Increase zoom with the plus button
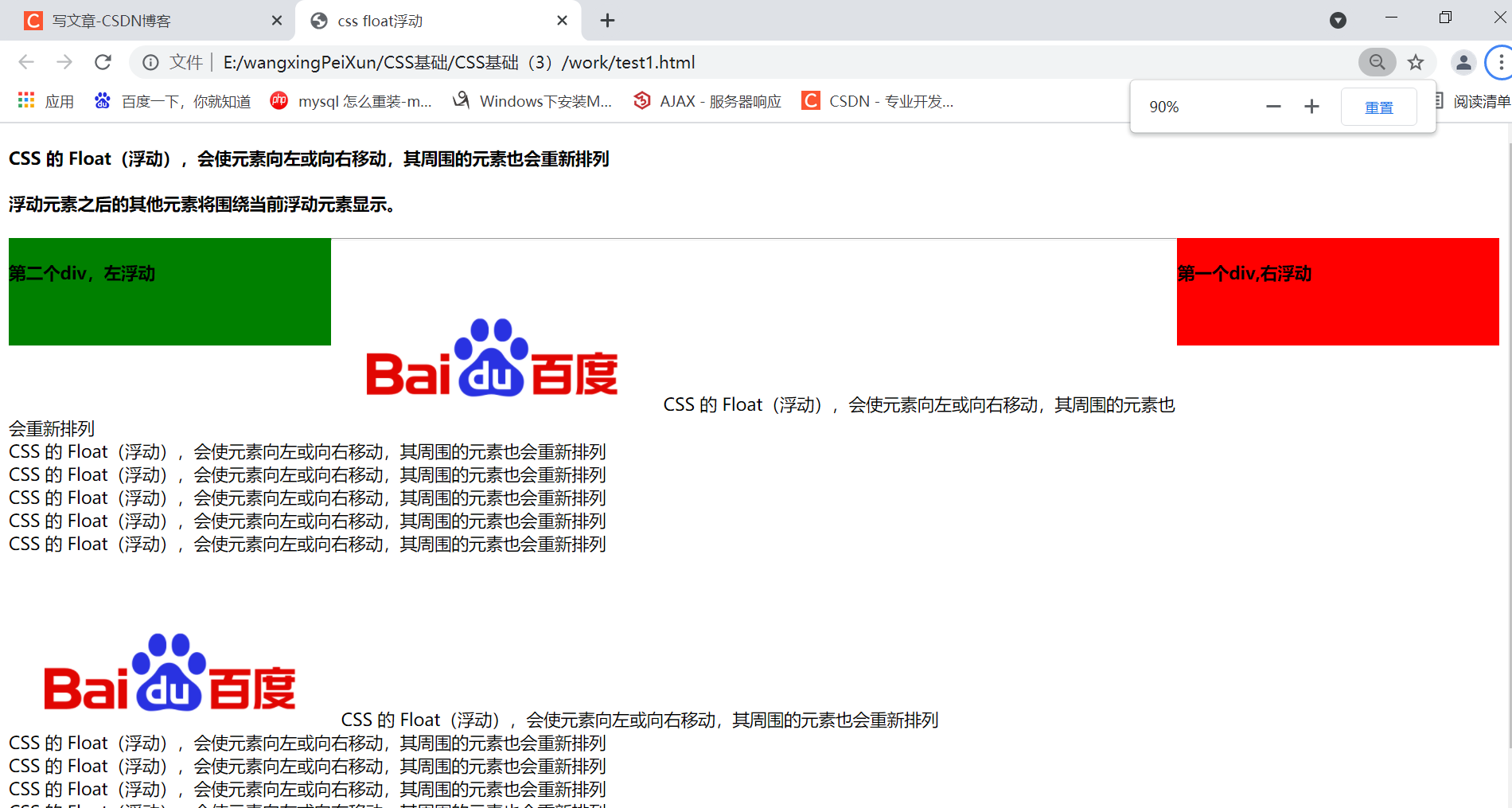The height and width of the screenshot is (808, 1512). coord(1311,107)
